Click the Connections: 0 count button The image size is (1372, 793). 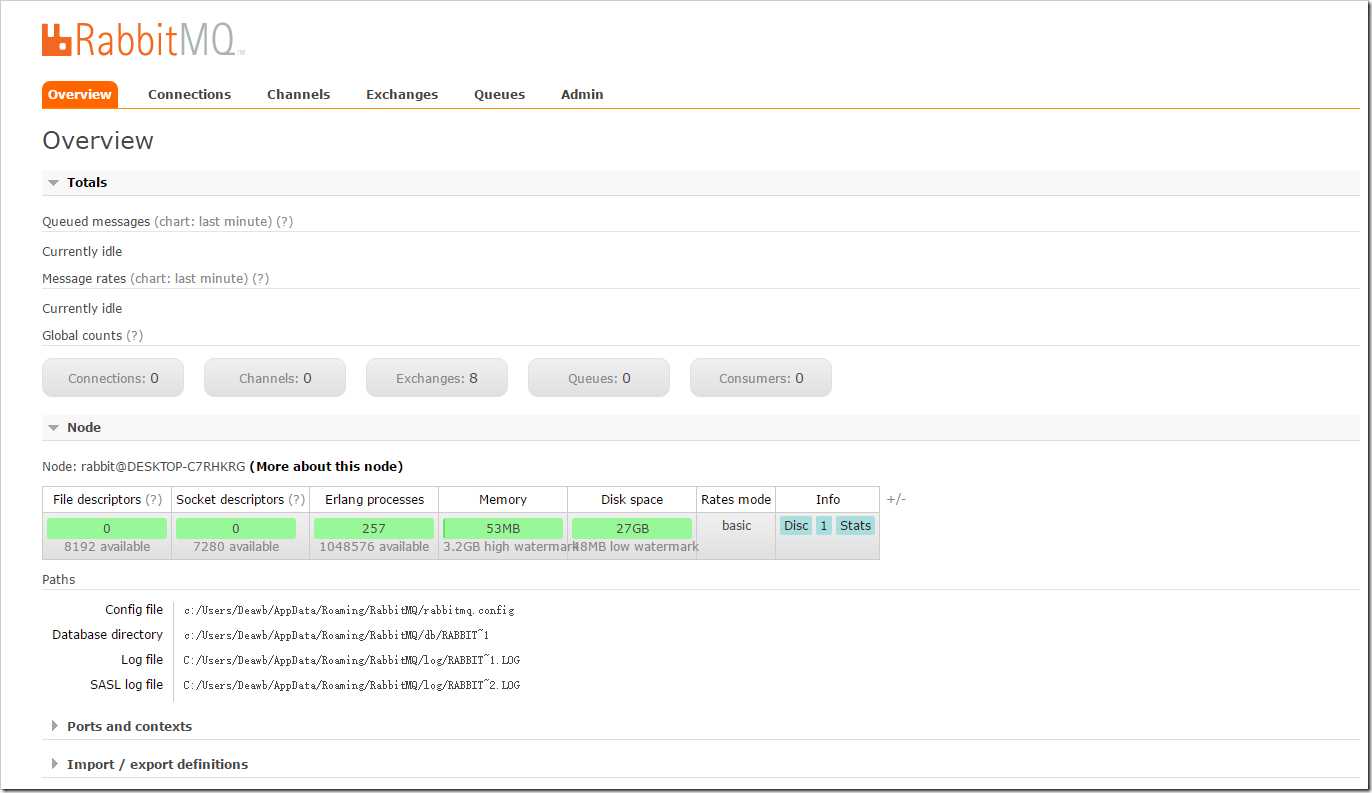pos(113,378)
